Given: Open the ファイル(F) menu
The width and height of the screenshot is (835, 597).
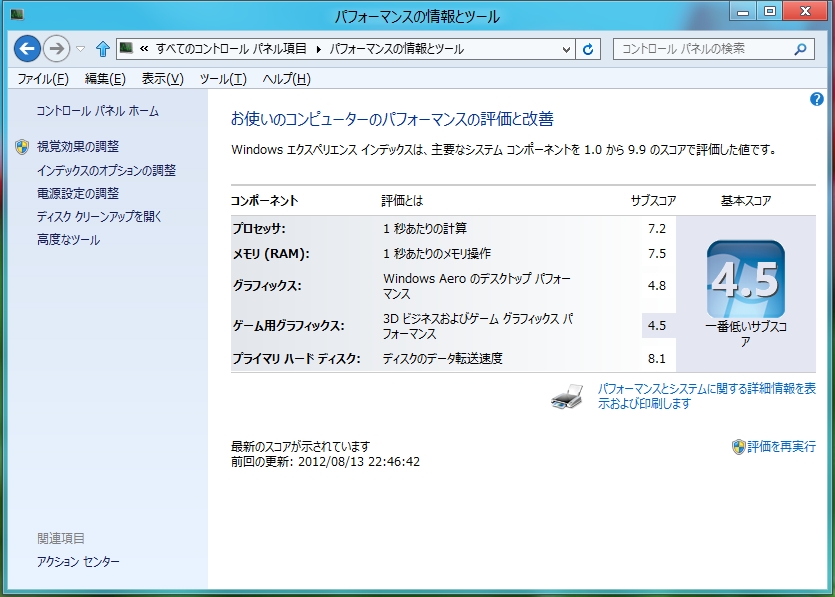Looking at the screenshot, I should point(43,79).
